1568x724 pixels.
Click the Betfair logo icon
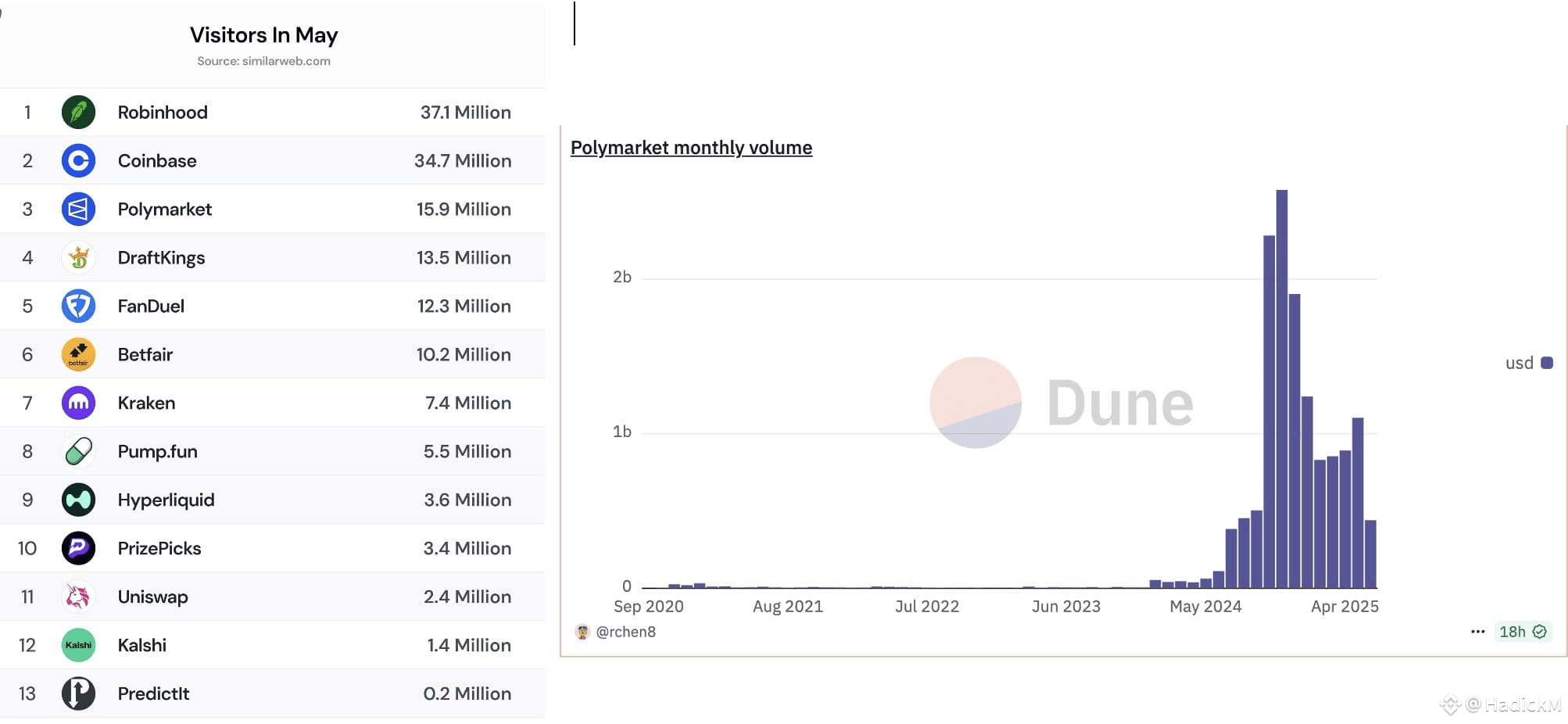pos(78,354)
